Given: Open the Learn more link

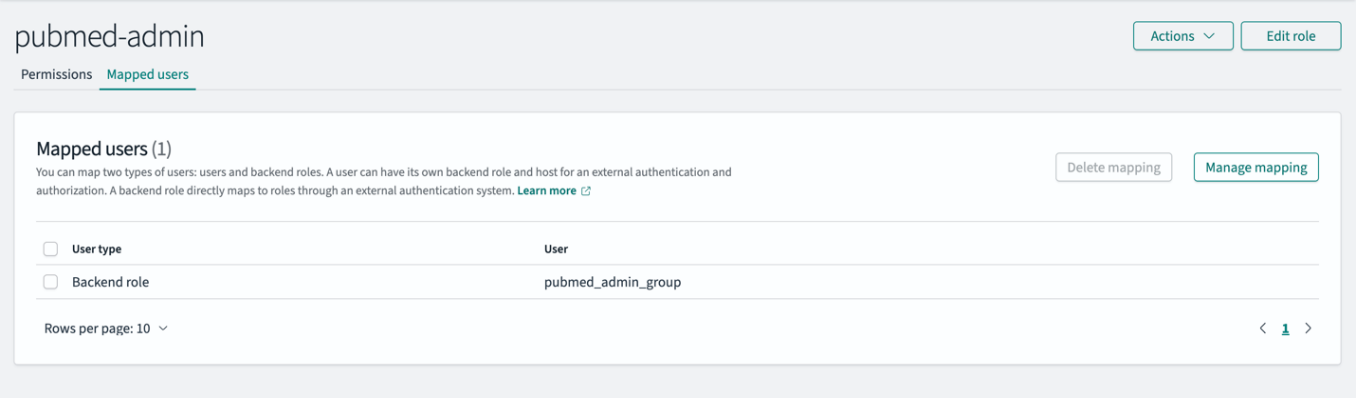Looking at the screenshot, I should pyautogui.click(x=554, y=190).
